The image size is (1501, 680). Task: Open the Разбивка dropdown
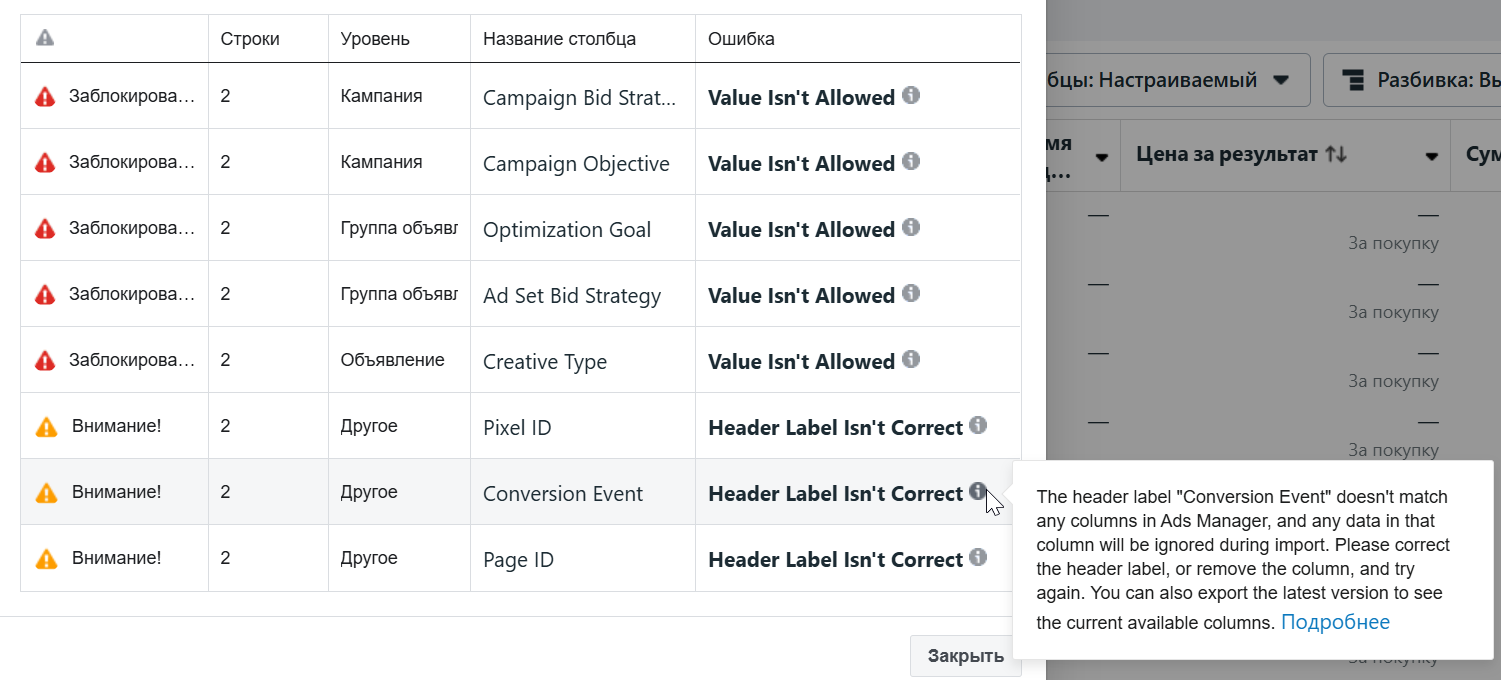1412,80
